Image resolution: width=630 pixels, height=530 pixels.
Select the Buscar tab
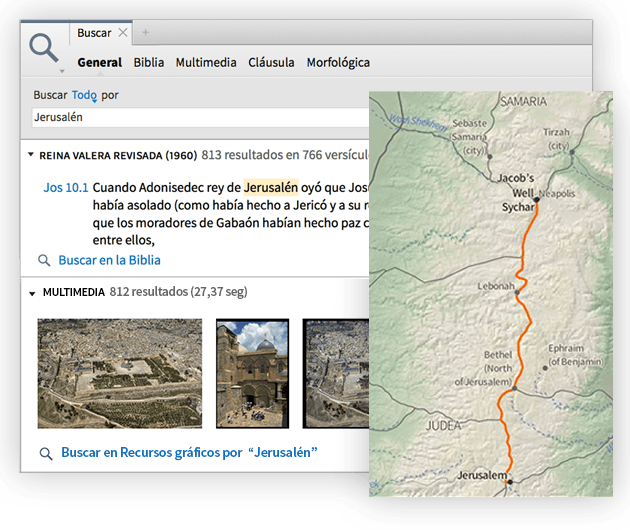pos(94,33)
